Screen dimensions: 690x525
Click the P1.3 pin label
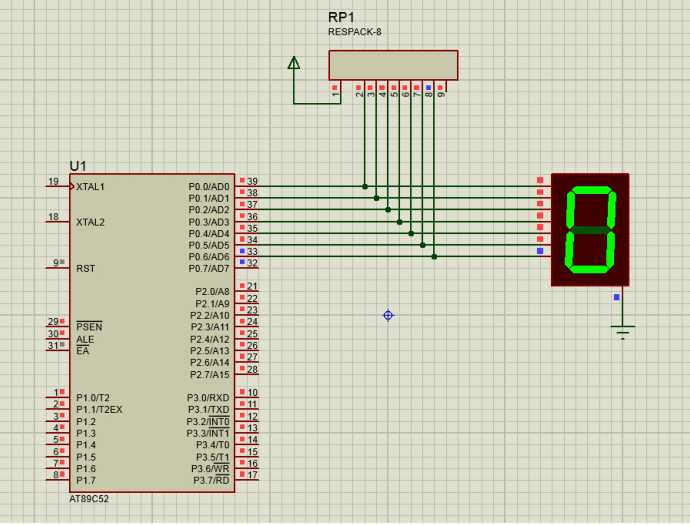(x=86, y=433)
